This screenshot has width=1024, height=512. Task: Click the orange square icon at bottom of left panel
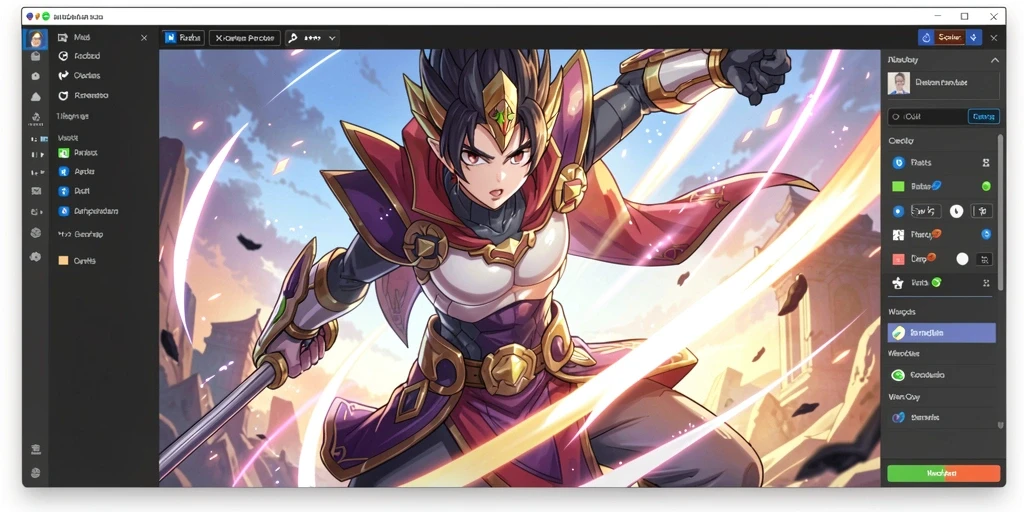(x=63, y=260)
